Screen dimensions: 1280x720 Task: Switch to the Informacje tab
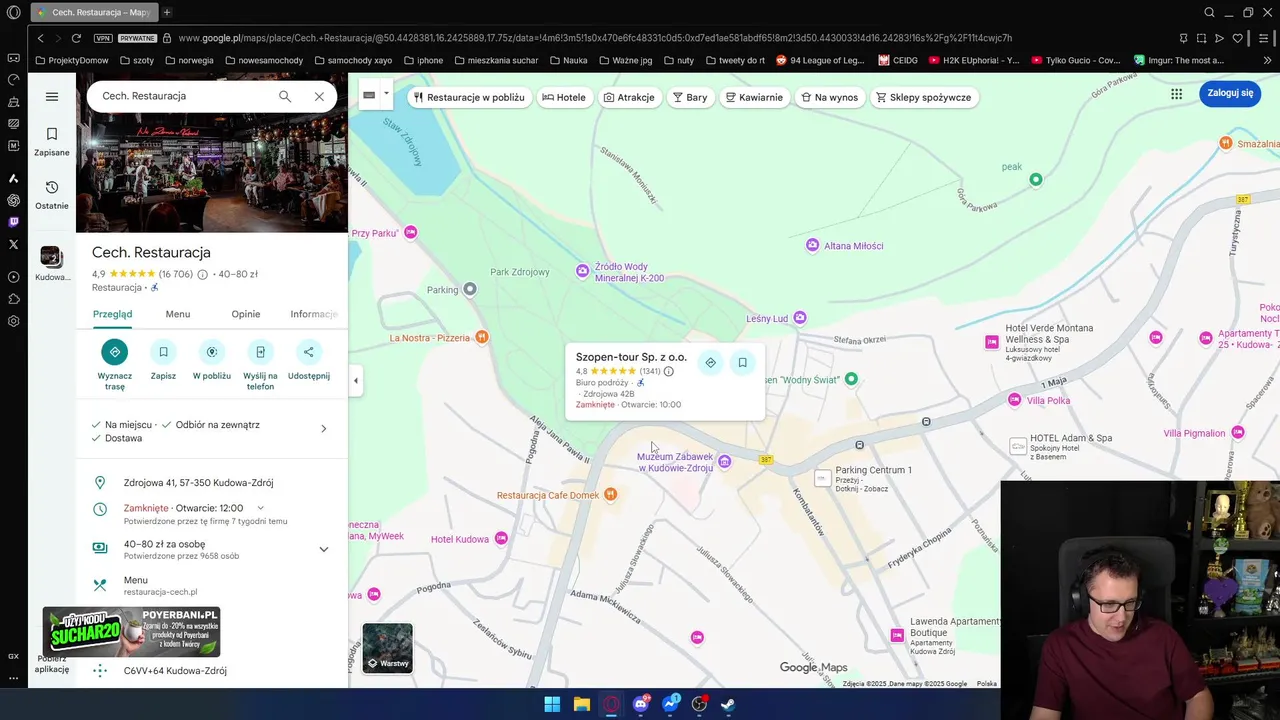[x=314, y=314]
